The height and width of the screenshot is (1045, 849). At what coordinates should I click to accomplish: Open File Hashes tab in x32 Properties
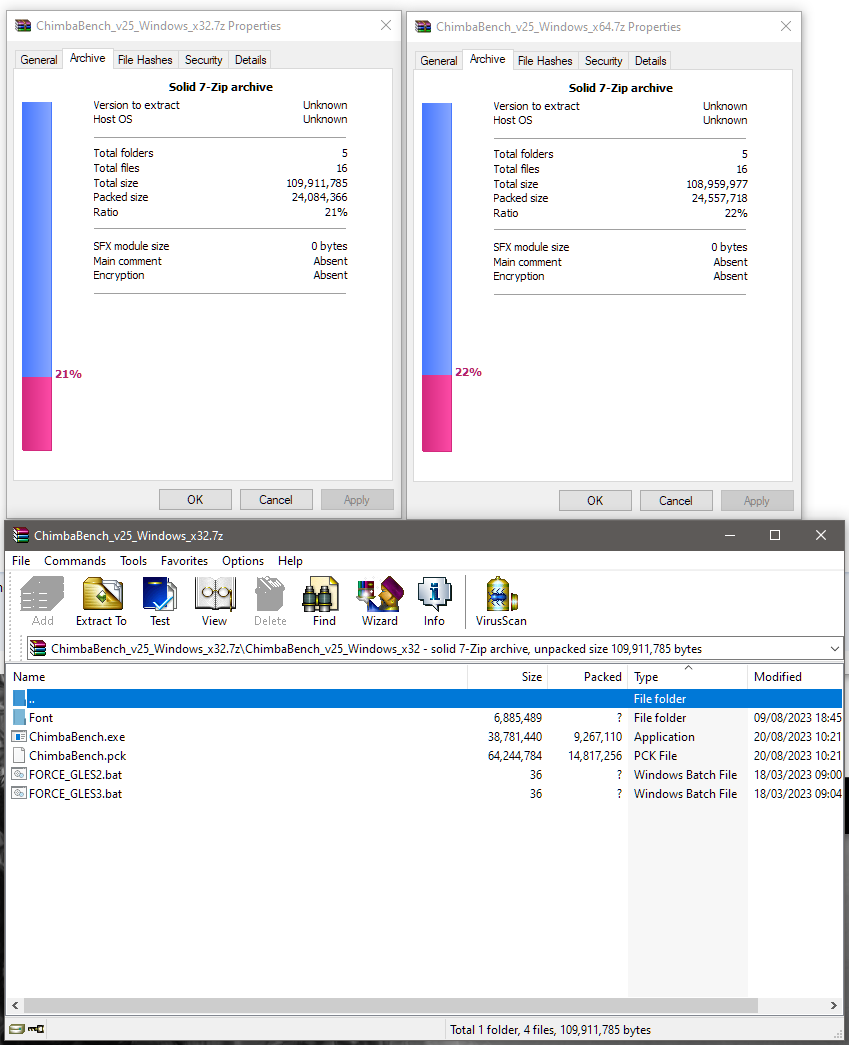[145, 59]
